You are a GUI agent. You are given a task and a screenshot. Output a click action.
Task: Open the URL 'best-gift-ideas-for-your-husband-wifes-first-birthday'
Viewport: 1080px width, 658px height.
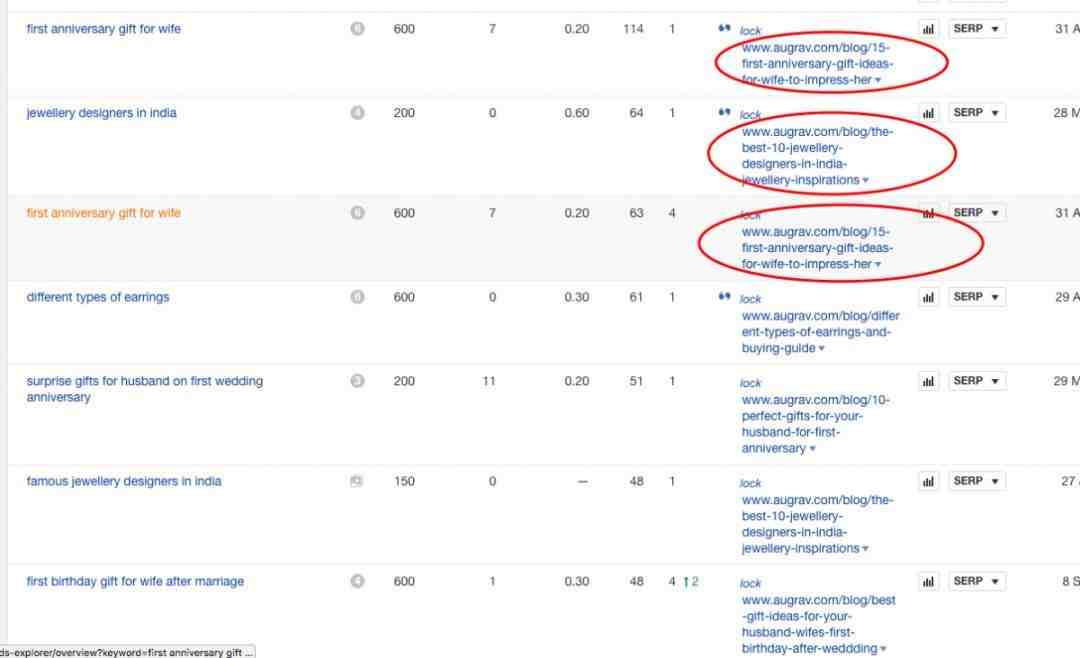coord(818,624)
